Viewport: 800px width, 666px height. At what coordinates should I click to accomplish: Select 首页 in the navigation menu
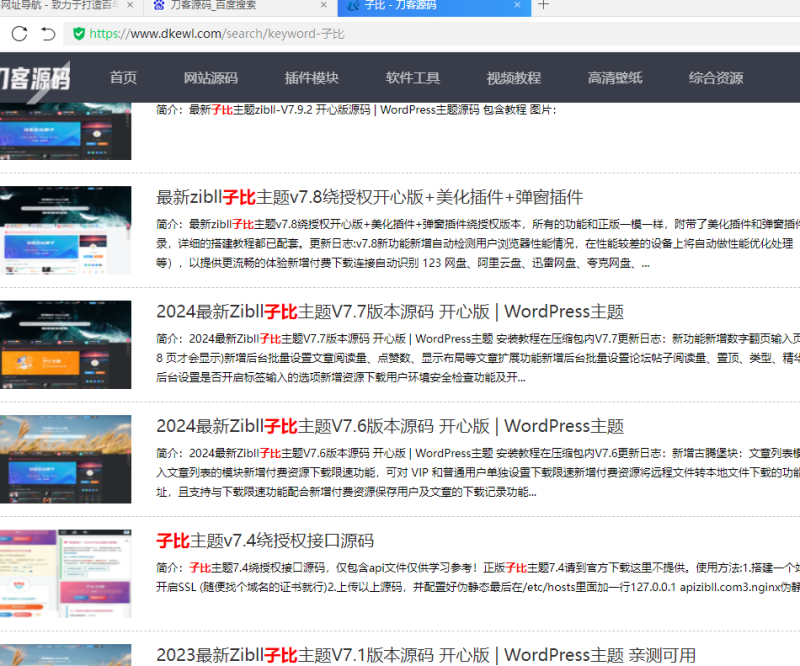click(124, 77)
